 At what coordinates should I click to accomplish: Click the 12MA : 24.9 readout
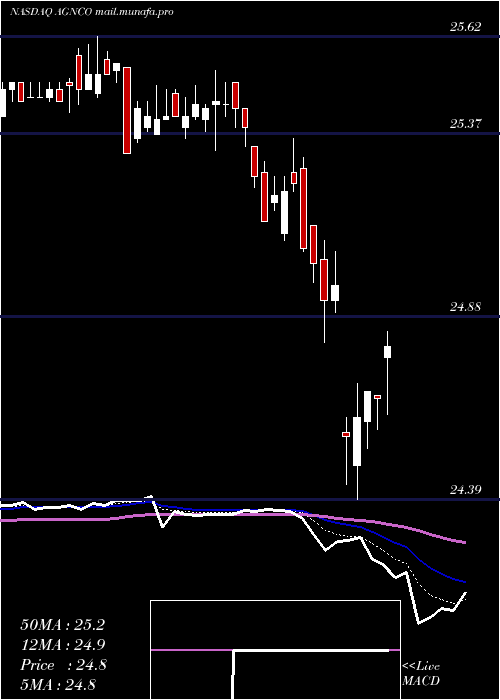[x=62, y=645]
